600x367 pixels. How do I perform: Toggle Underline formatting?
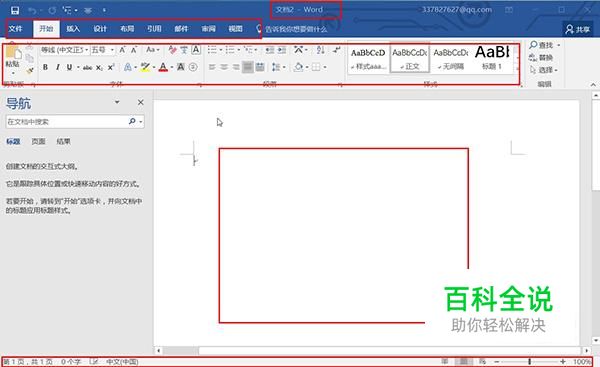pos(69,67)
